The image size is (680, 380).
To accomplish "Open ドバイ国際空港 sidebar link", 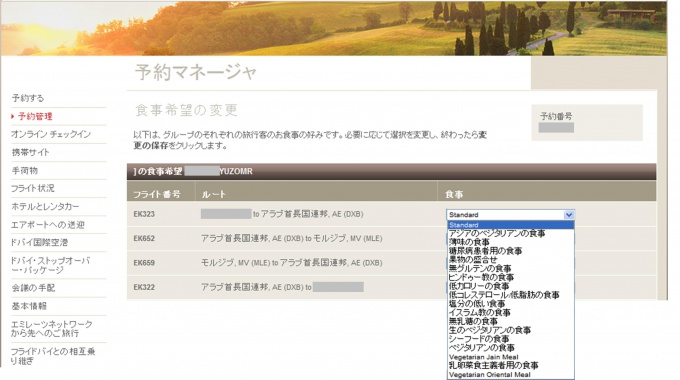I will [x=39, y=242].
